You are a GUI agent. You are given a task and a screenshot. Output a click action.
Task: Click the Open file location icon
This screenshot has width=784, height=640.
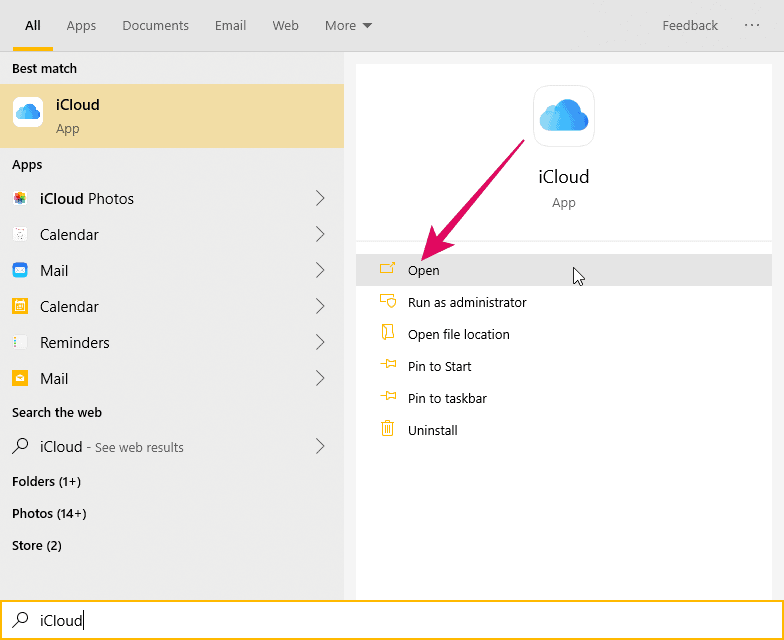tap(388, 332)
